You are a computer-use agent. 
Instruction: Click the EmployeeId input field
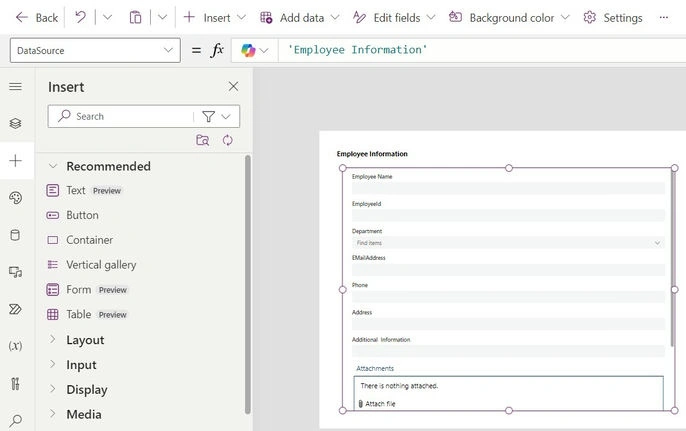pos(508,215)
